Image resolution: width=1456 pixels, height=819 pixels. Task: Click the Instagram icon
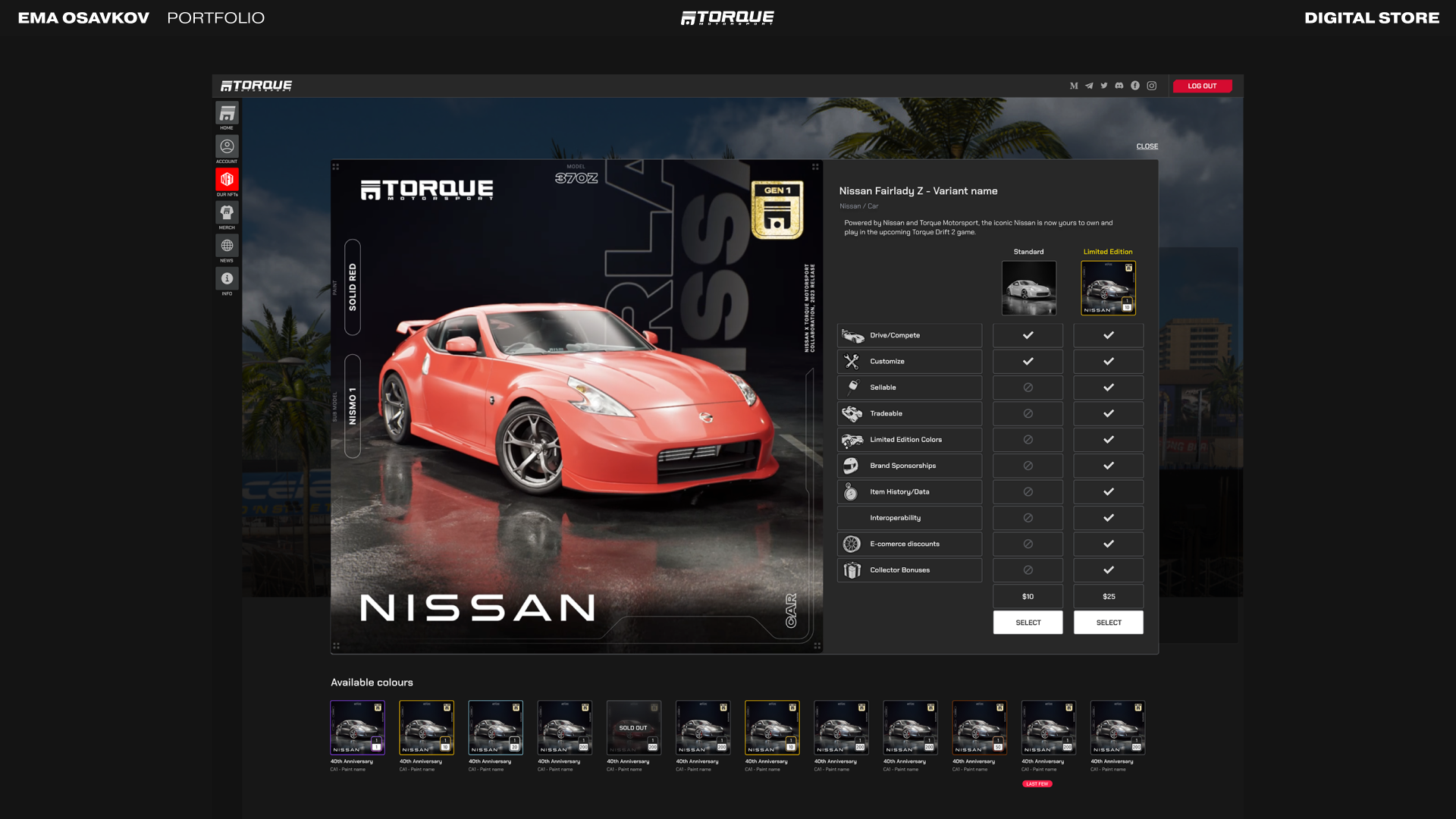[x=1152, y=86]
